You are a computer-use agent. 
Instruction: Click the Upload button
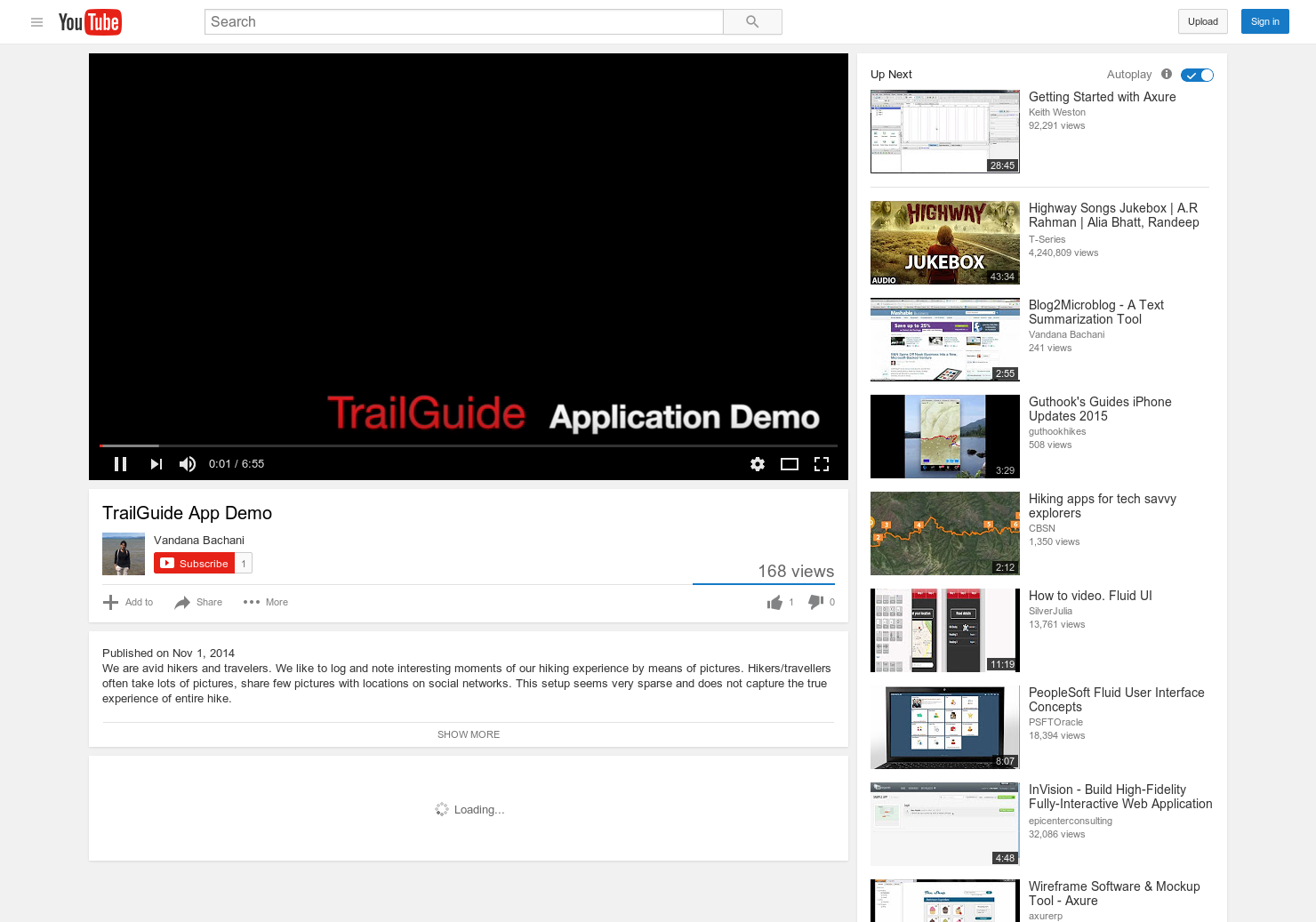[x=1202, y=21]
